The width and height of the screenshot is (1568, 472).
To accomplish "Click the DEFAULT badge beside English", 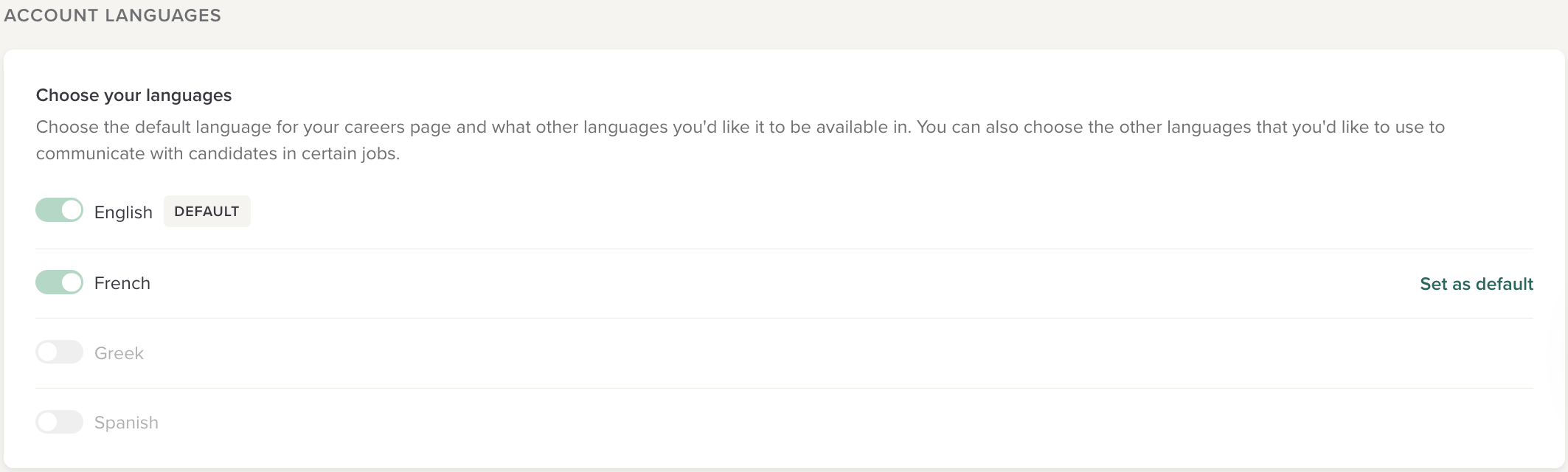I will click(207, 212).
